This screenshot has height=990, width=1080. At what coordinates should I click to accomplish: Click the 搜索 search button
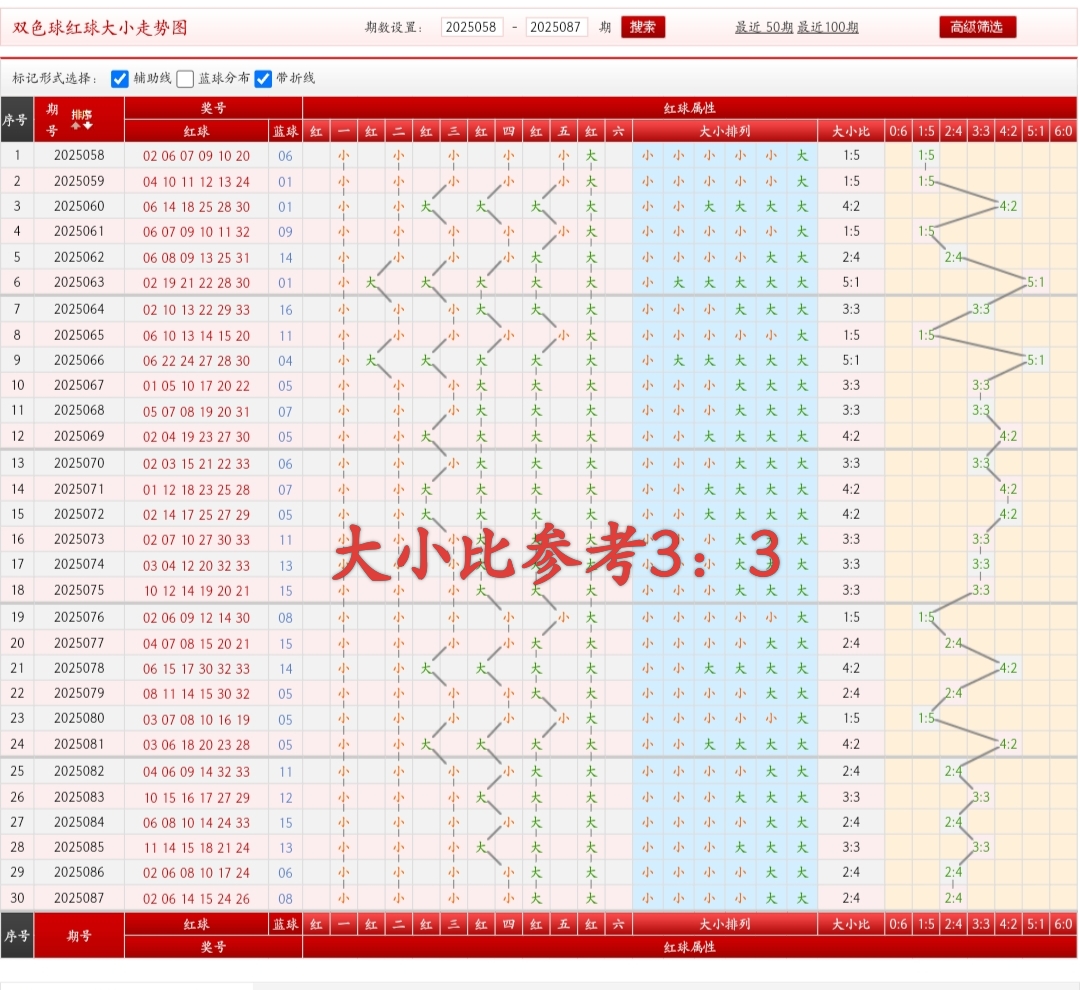point(643,28)
